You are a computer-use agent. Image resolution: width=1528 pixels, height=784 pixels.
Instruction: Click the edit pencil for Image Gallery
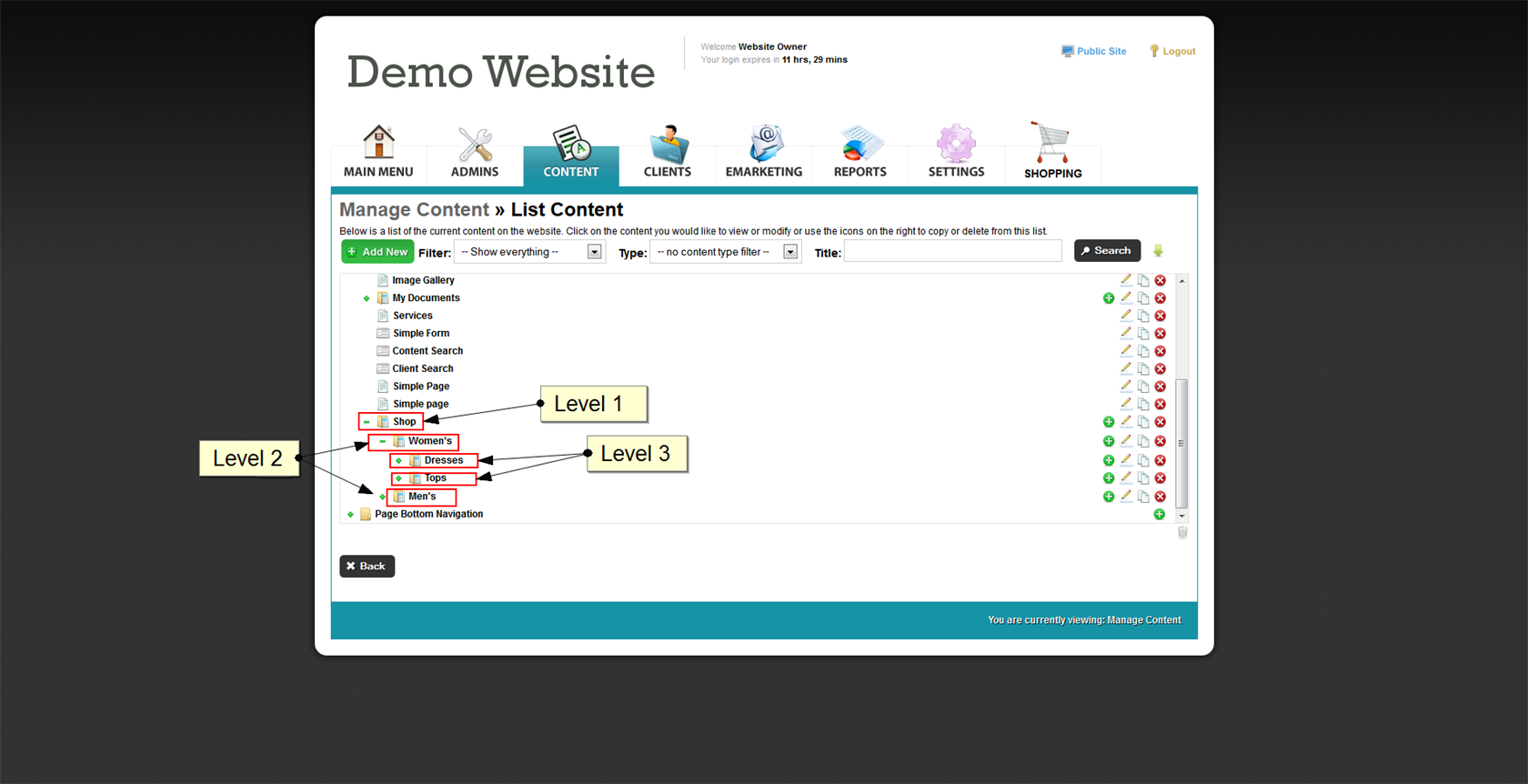click(1126, 280)
